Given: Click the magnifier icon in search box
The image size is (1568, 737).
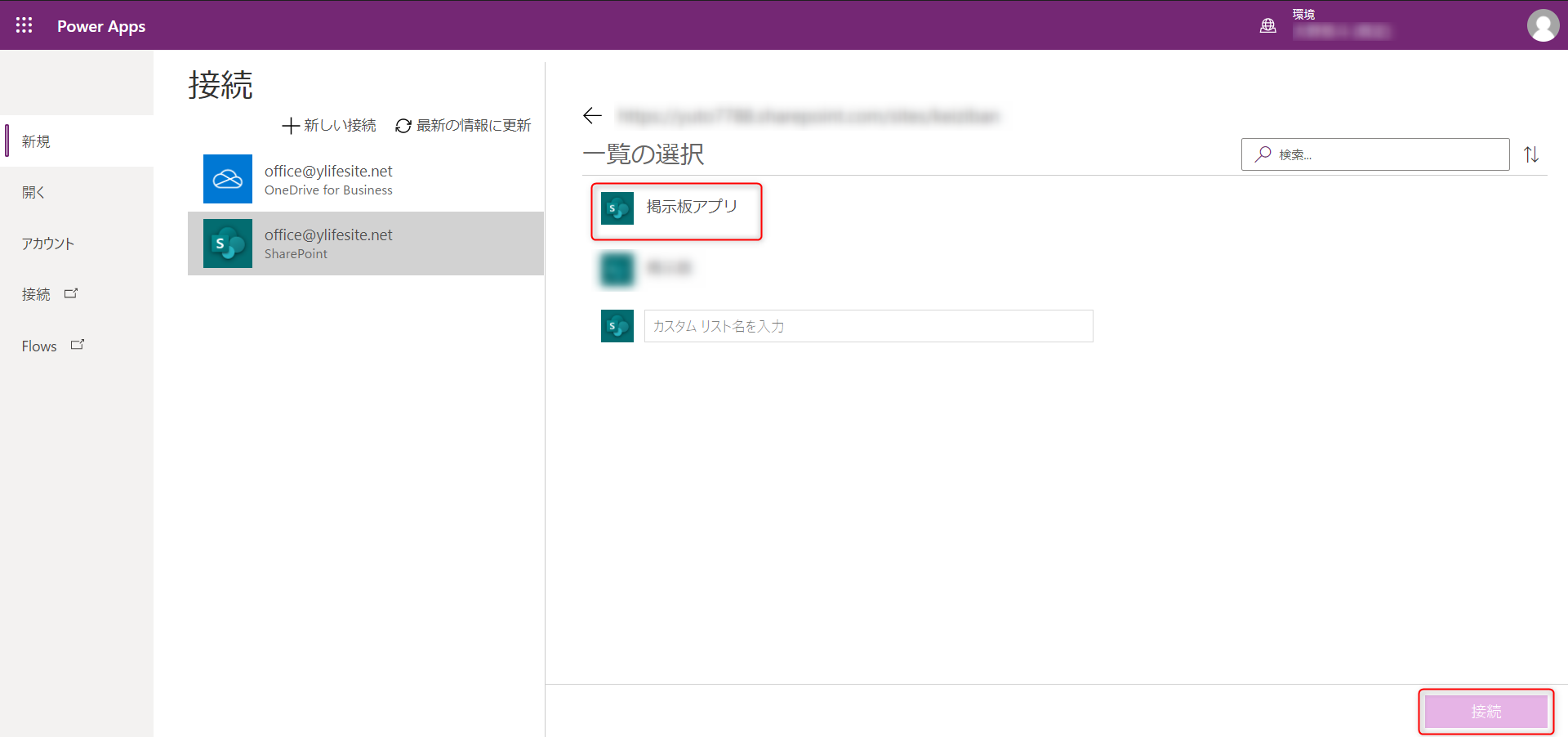Looking at the screenshot, I should pos(1263,154).
